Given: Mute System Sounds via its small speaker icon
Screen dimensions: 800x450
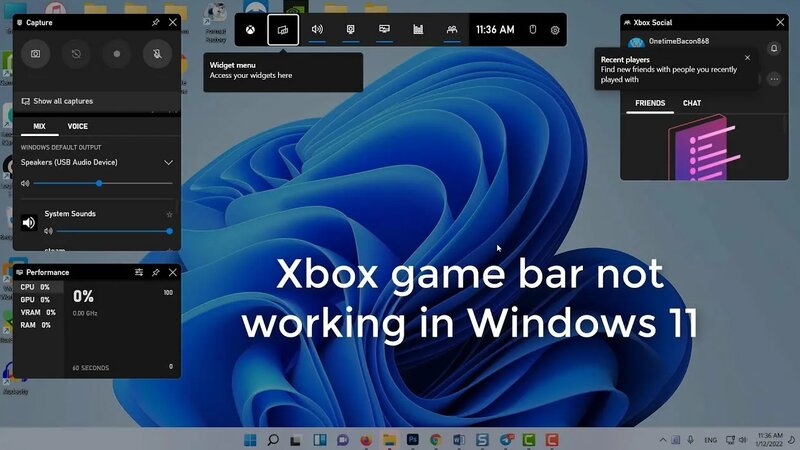Looking at the screenshot, I should [48, 231].
